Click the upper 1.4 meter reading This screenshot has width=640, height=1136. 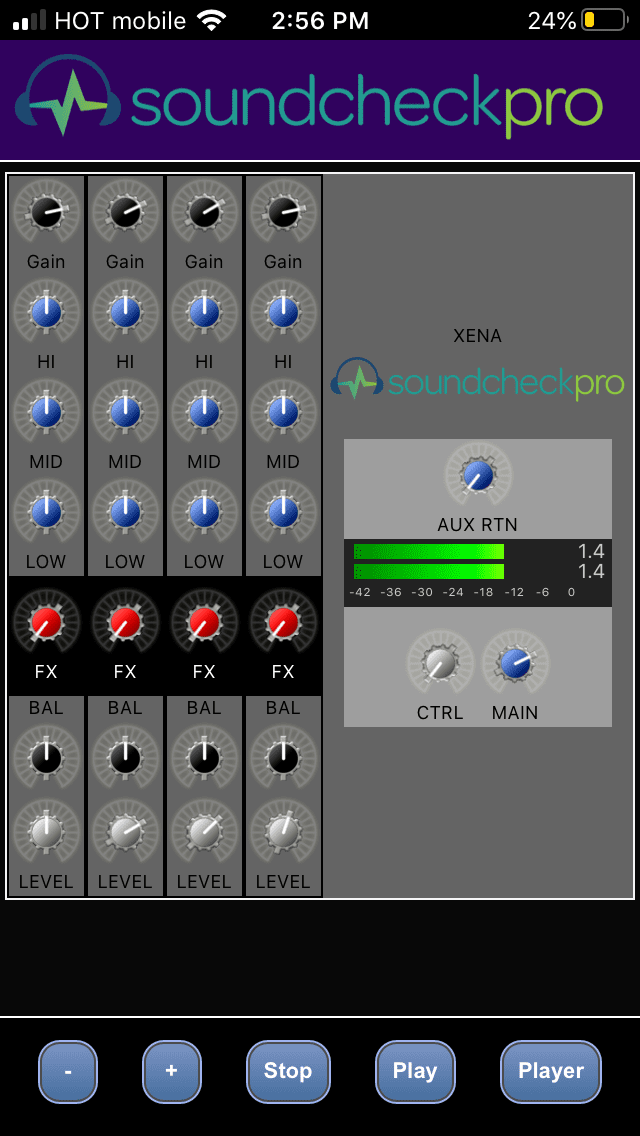[591, 551]
